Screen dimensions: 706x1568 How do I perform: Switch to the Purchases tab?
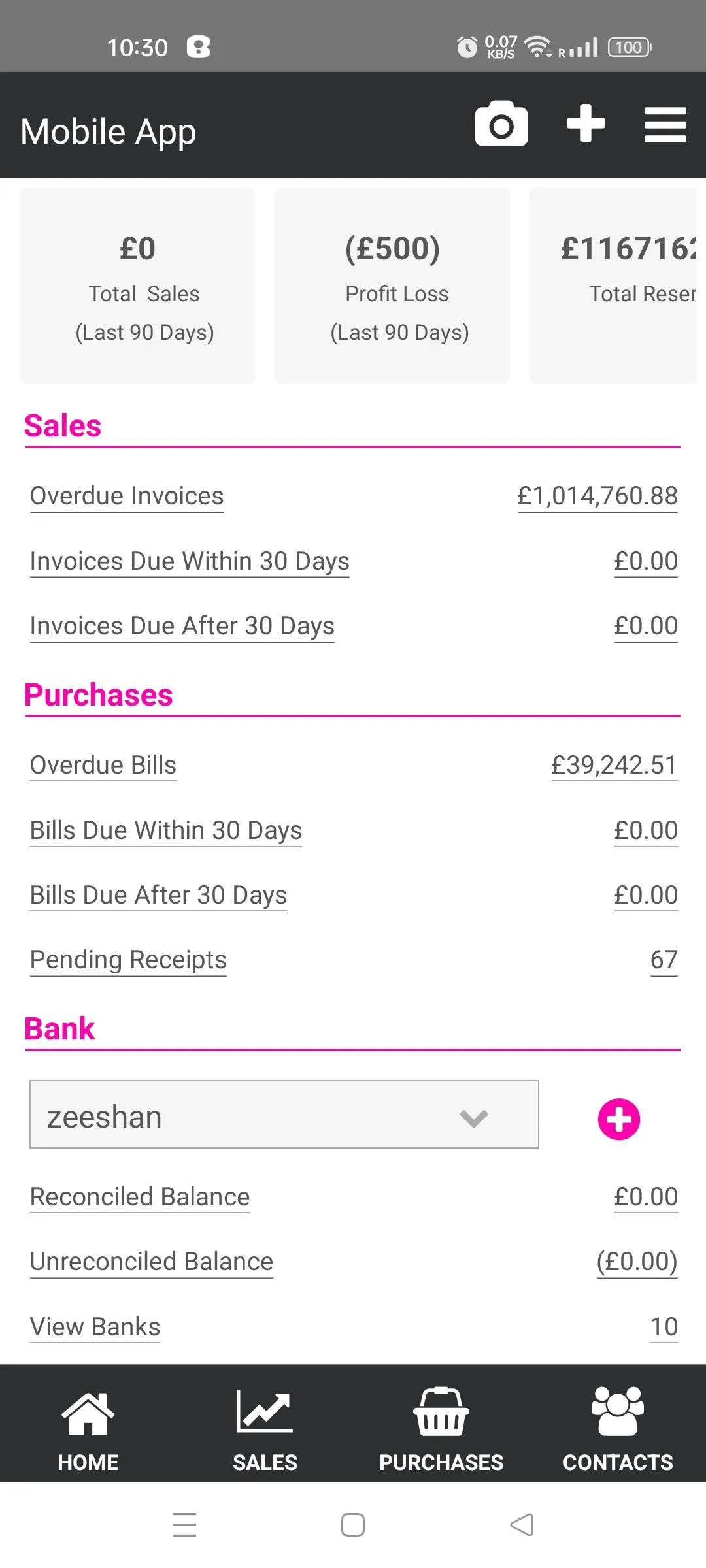pyautogui.click(x=441, y=1429)
